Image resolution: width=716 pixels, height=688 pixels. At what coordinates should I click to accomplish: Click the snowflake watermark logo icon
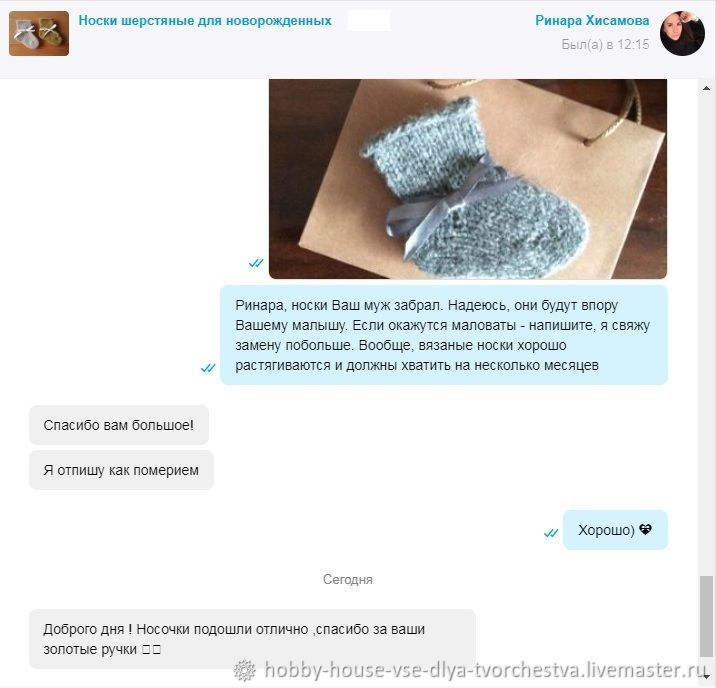click(x=244, y=670)
